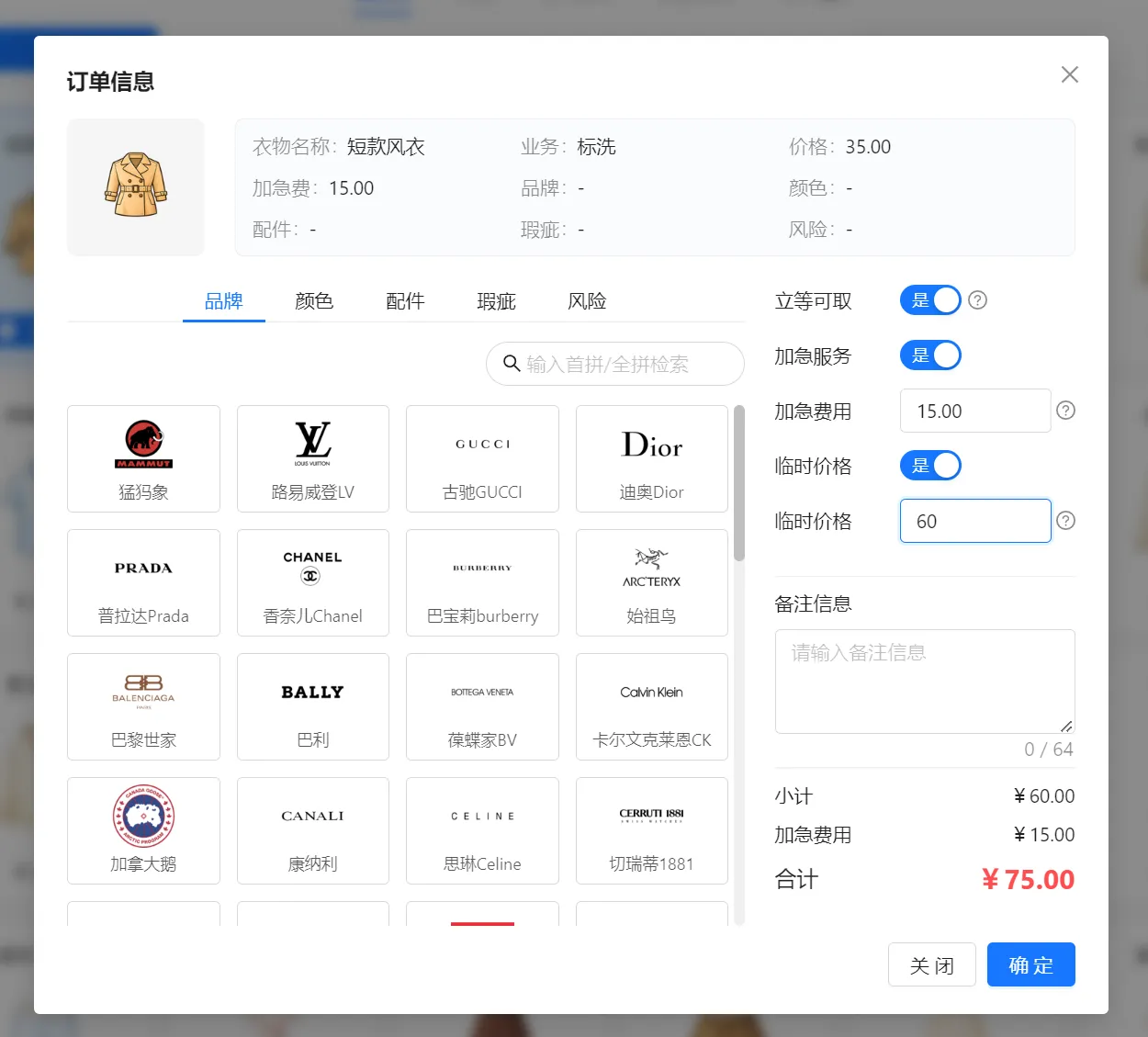Screen dimensions: 1148x1037
Task: Choose the 加拿大鹅 Canada Goose brand
Action: (x=143, y=830)
